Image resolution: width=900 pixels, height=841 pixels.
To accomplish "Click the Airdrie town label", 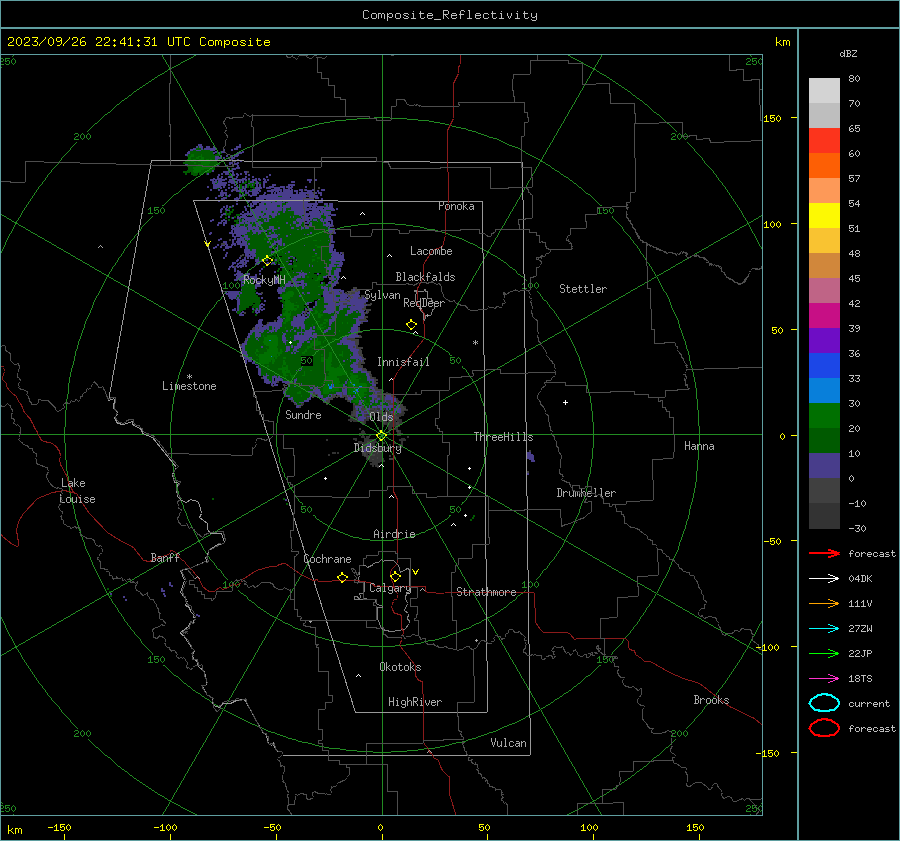I will click(394, 534).
